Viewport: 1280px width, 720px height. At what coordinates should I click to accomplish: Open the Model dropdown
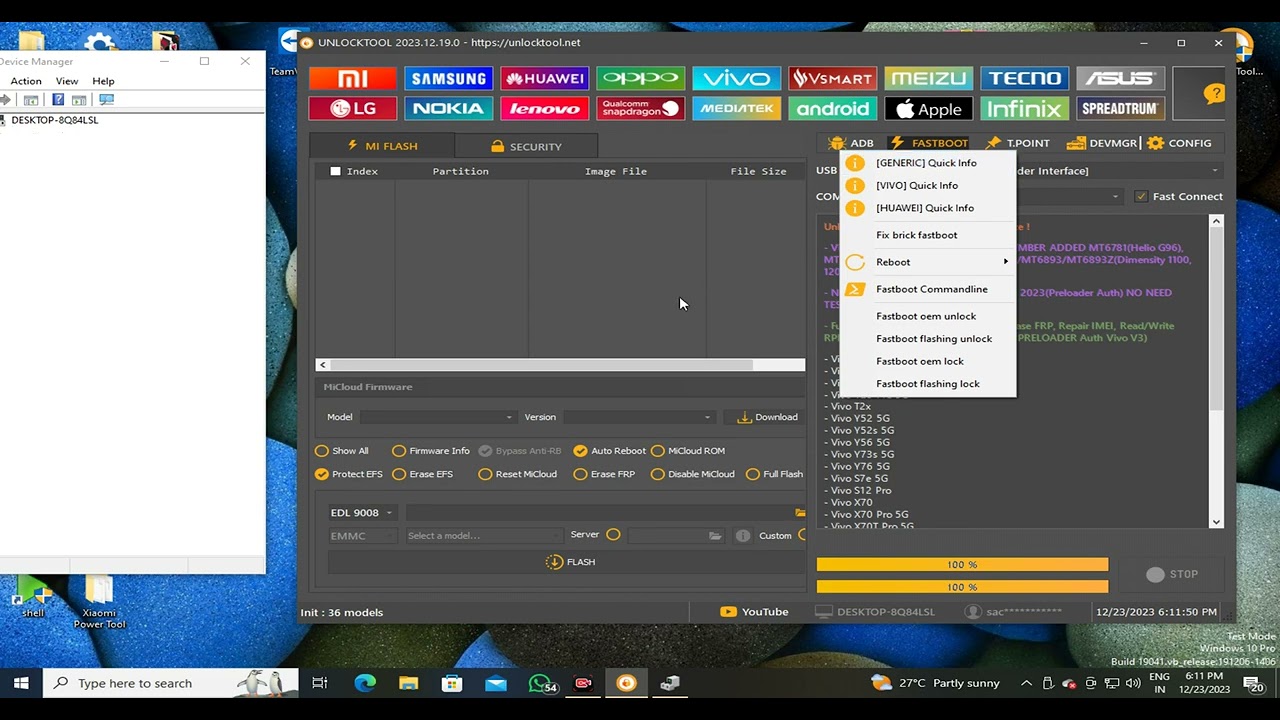[x=438, y=417]
